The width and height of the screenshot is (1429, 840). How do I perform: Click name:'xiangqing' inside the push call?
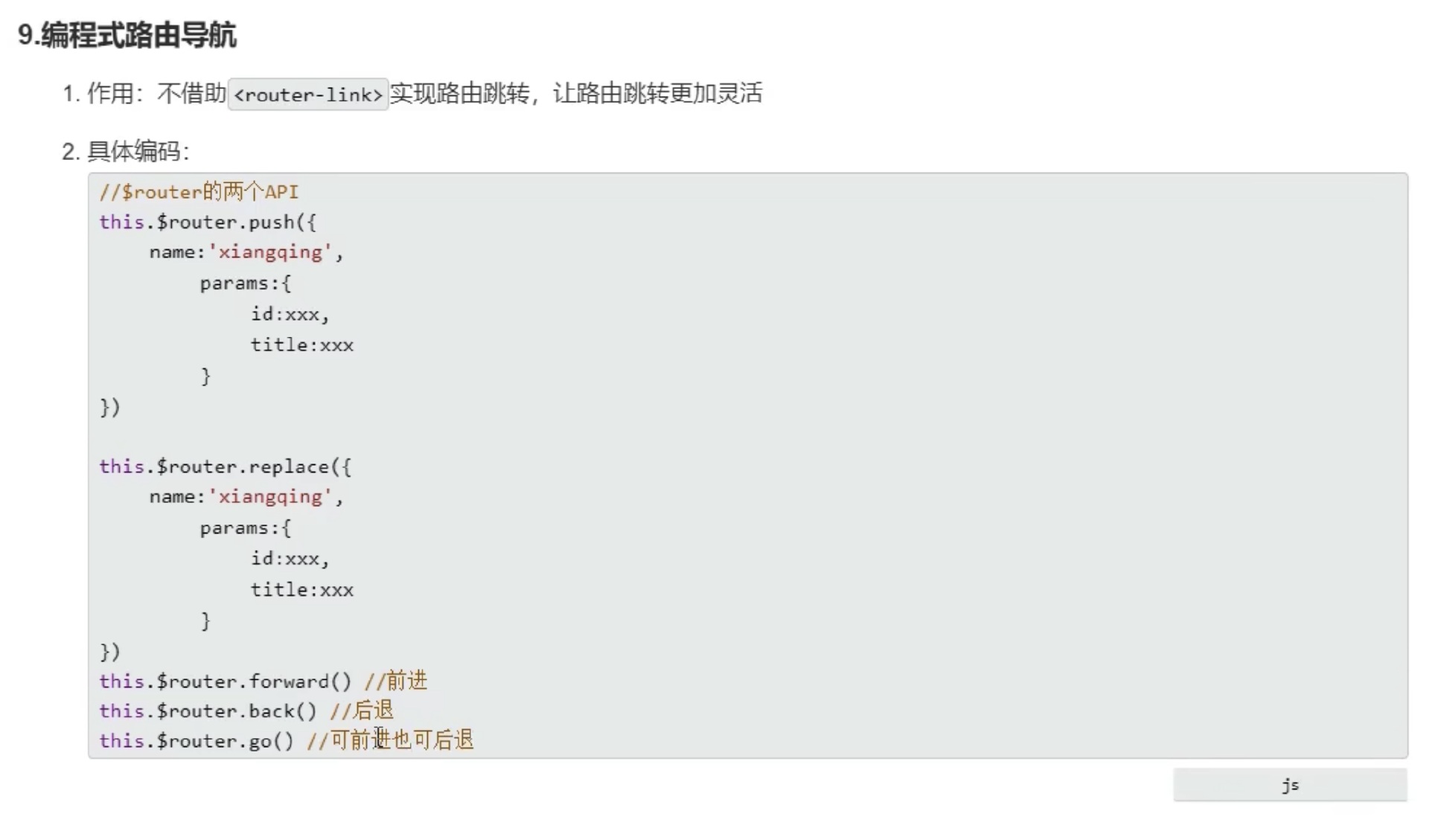[x=246, y=252]
